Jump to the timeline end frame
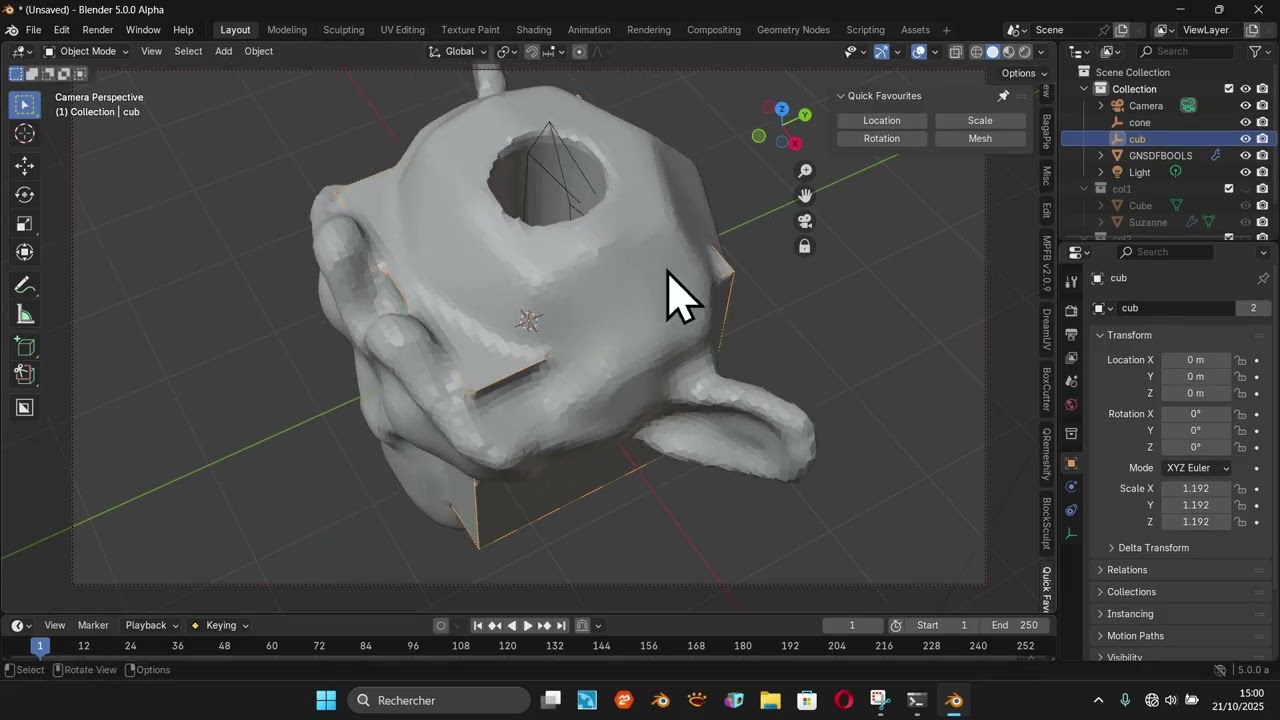 point(561,626)
